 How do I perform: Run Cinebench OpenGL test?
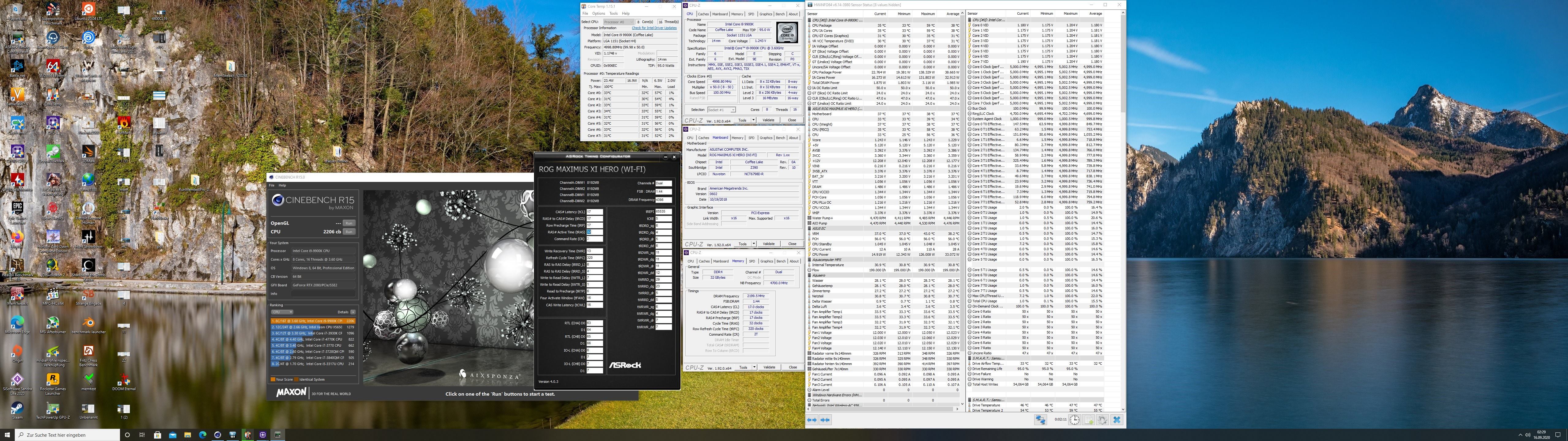pos(349,223)
